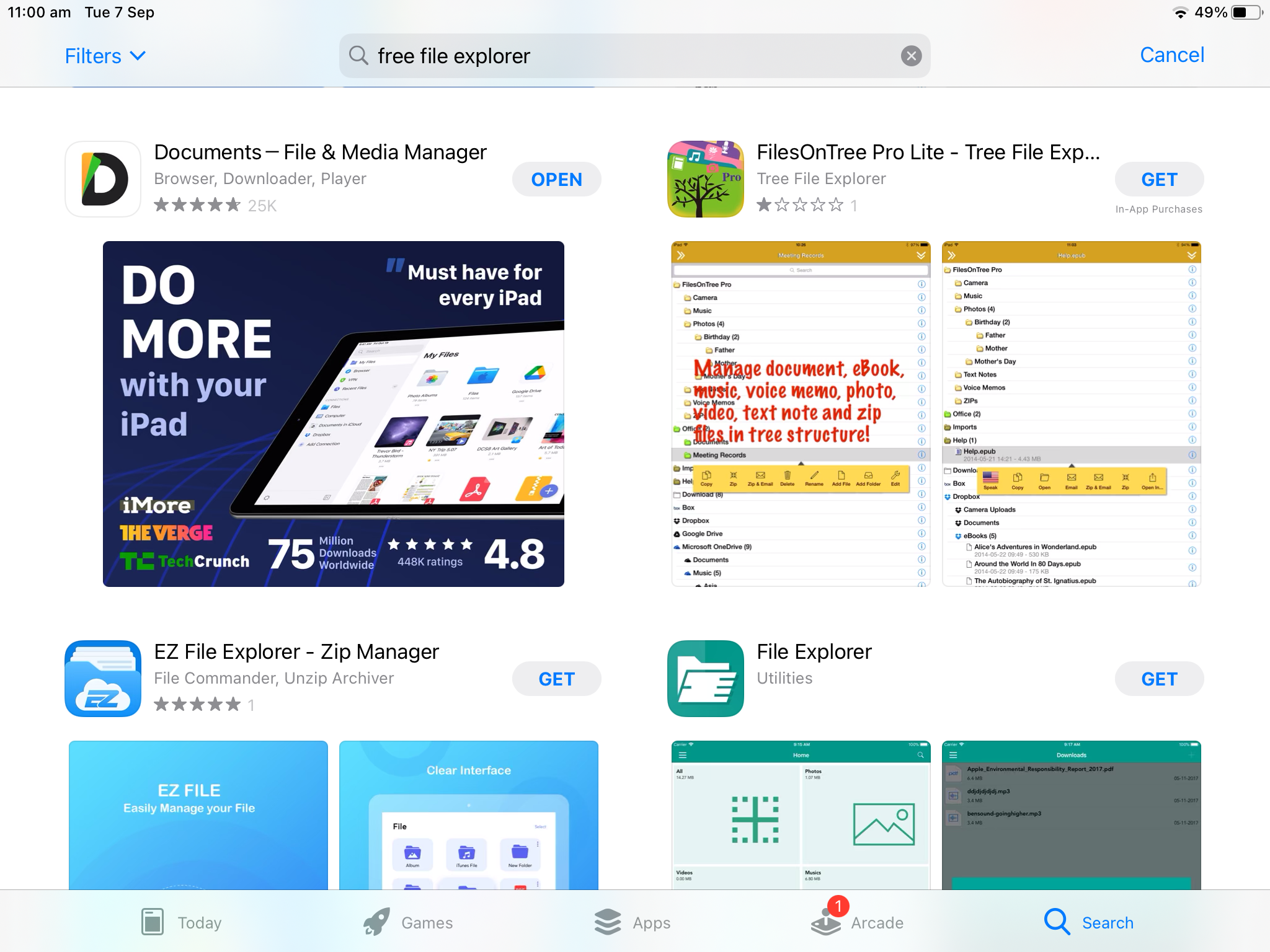This screenshot has height=952, width=1270.
Task: Tap the Documents File & Media Manager icon
Action: point(103,178)
